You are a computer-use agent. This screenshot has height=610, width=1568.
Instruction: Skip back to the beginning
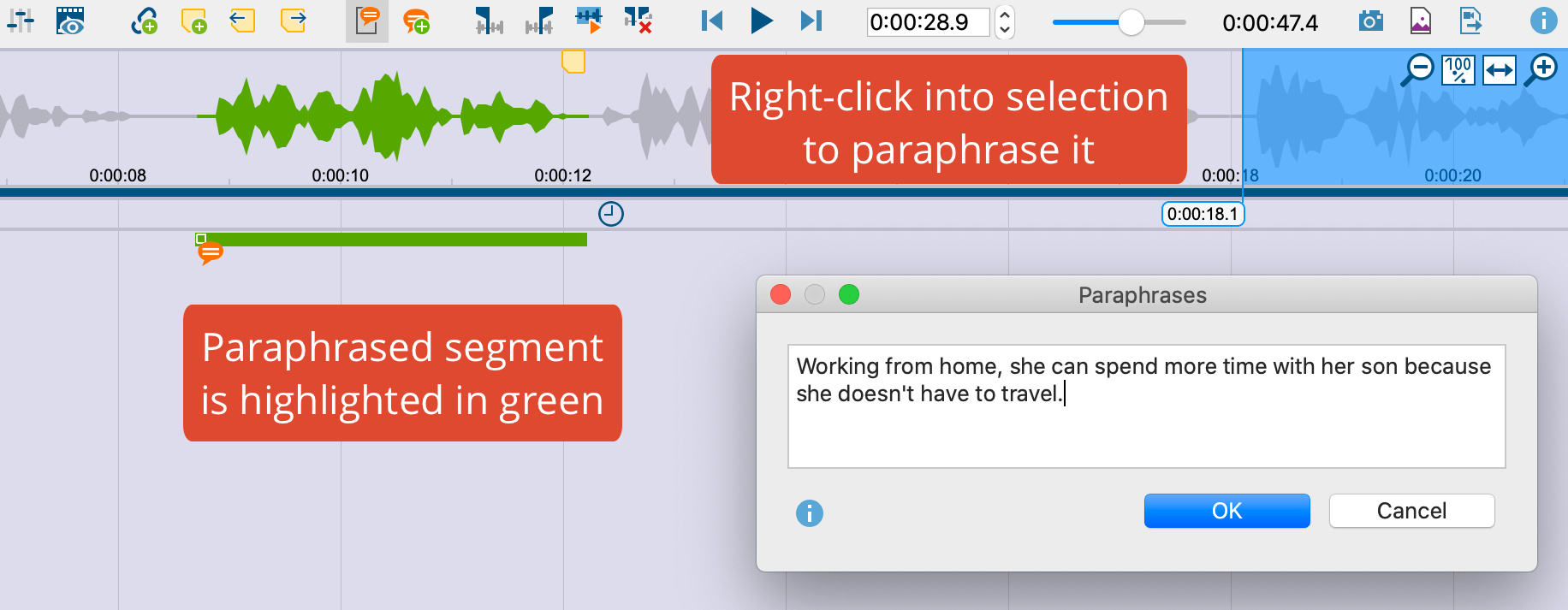pyautogui.click(x=711, y=21)
